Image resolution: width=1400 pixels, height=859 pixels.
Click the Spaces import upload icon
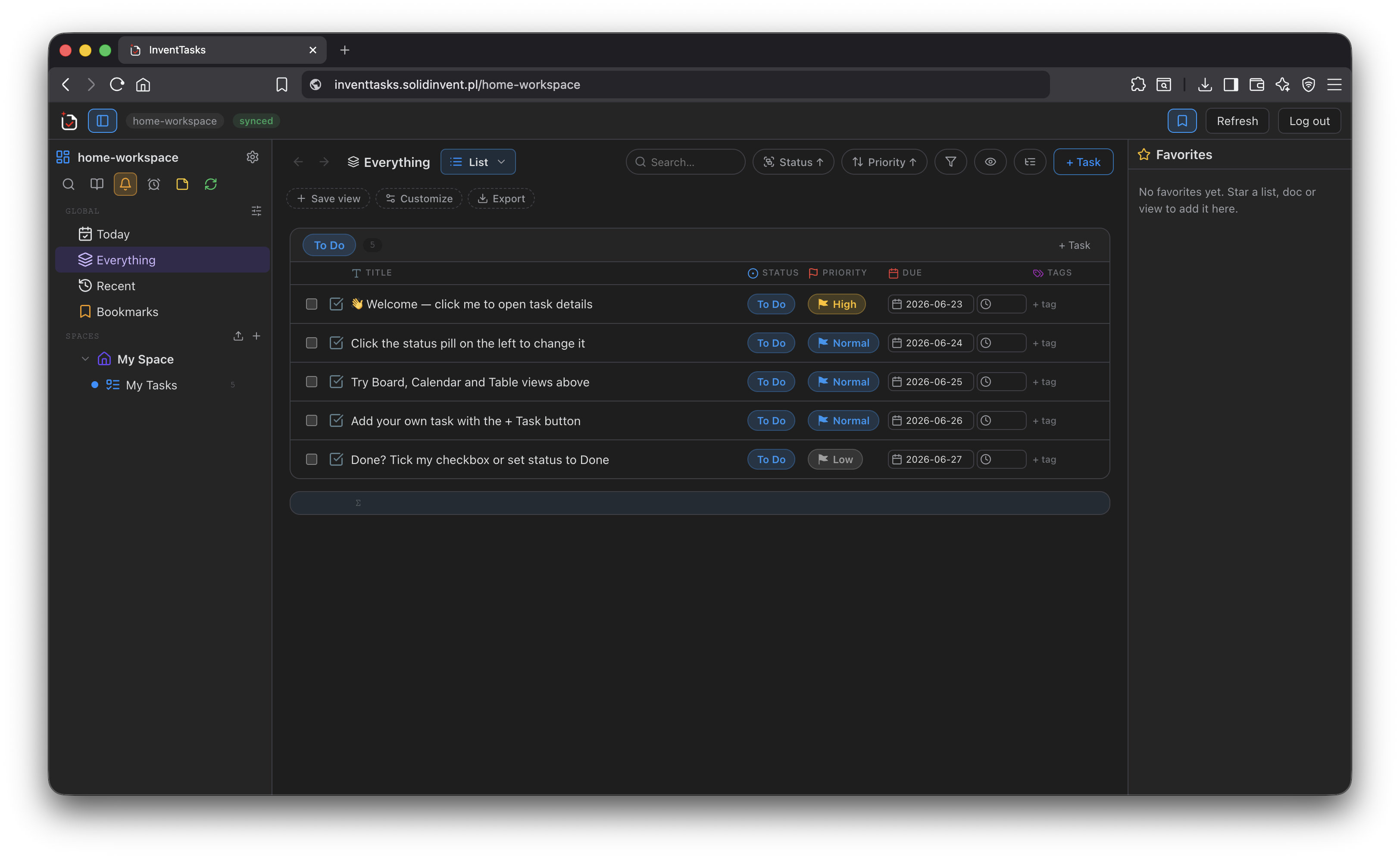point(238,336)
